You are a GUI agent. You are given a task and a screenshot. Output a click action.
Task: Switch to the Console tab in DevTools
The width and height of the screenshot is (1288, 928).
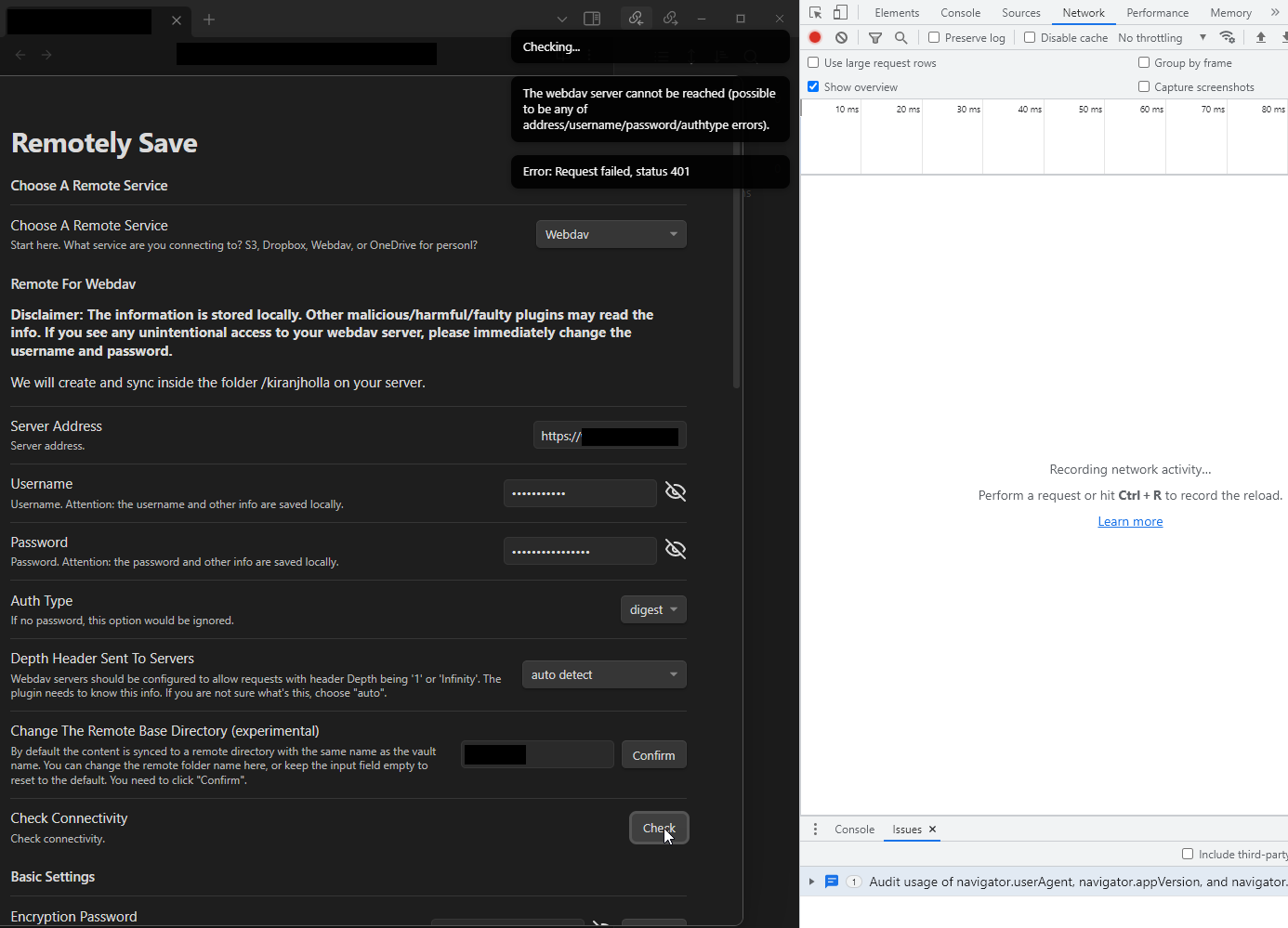click(960, 12)
